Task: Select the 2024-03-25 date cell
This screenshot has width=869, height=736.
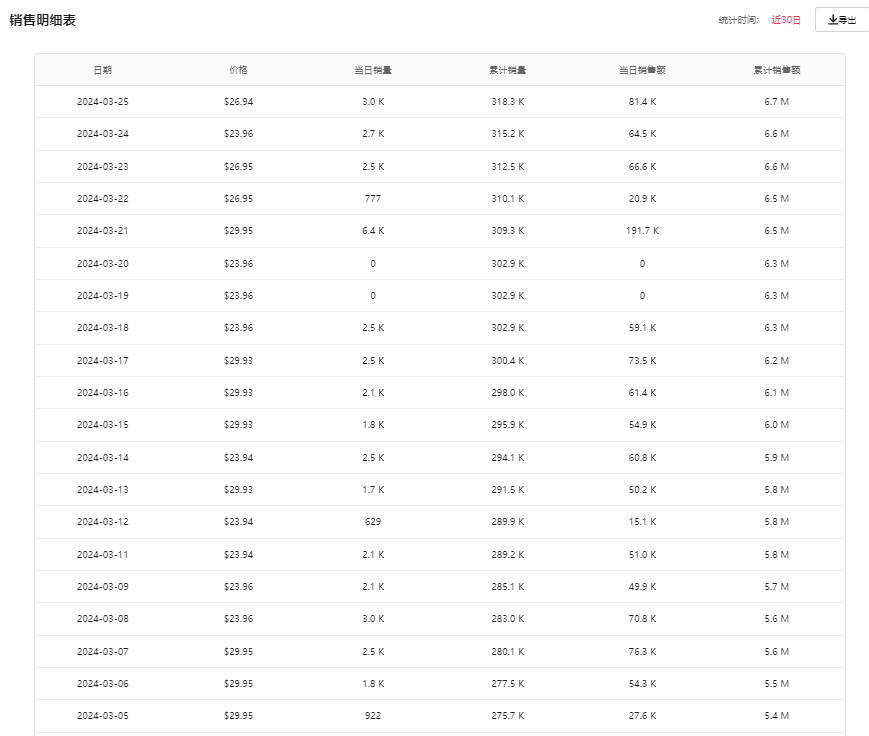Action: point(102,102)
